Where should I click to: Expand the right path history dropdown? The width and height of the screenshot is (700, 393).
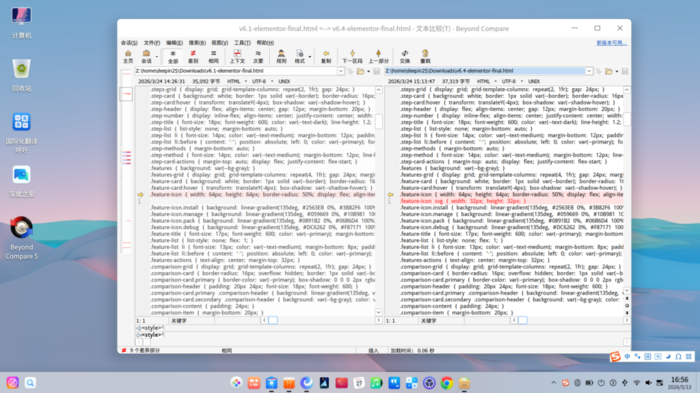pos(589,71)
